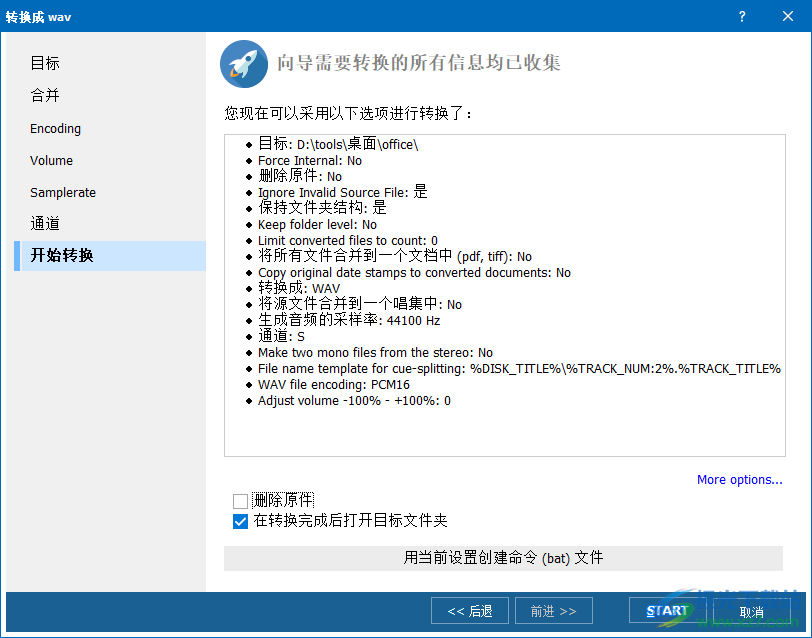Click File name template for cue-splitting line
Viewport: 812px width, 638px height.
click(519, 369)
